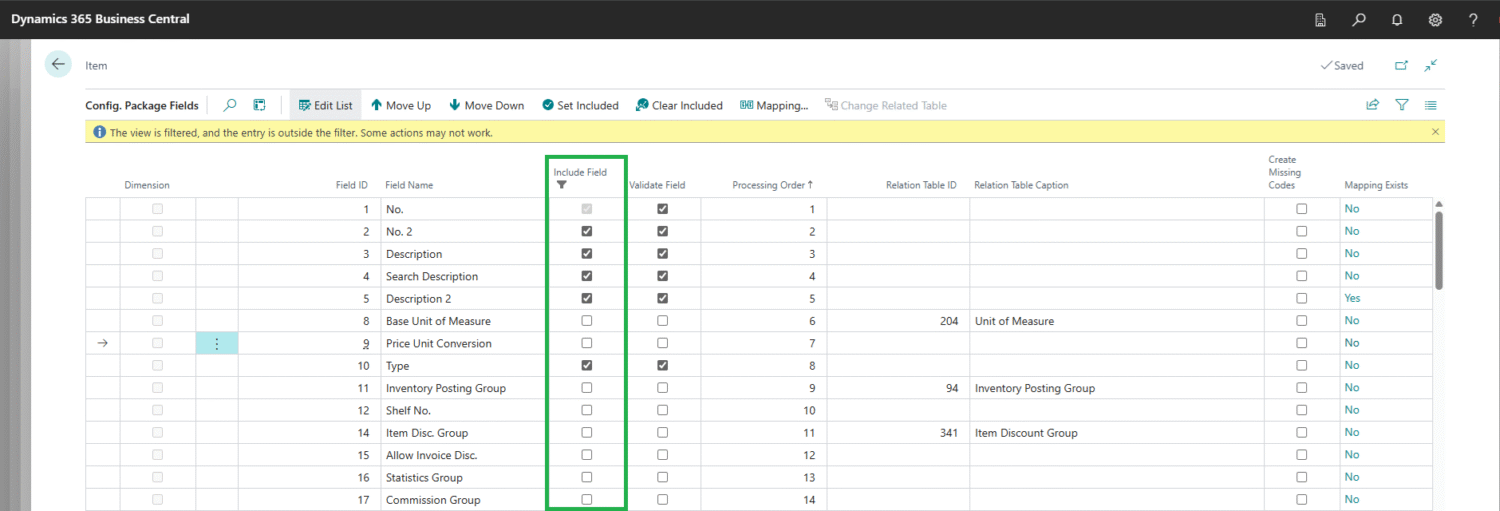Open the settings gear

tap(1435, 19)
